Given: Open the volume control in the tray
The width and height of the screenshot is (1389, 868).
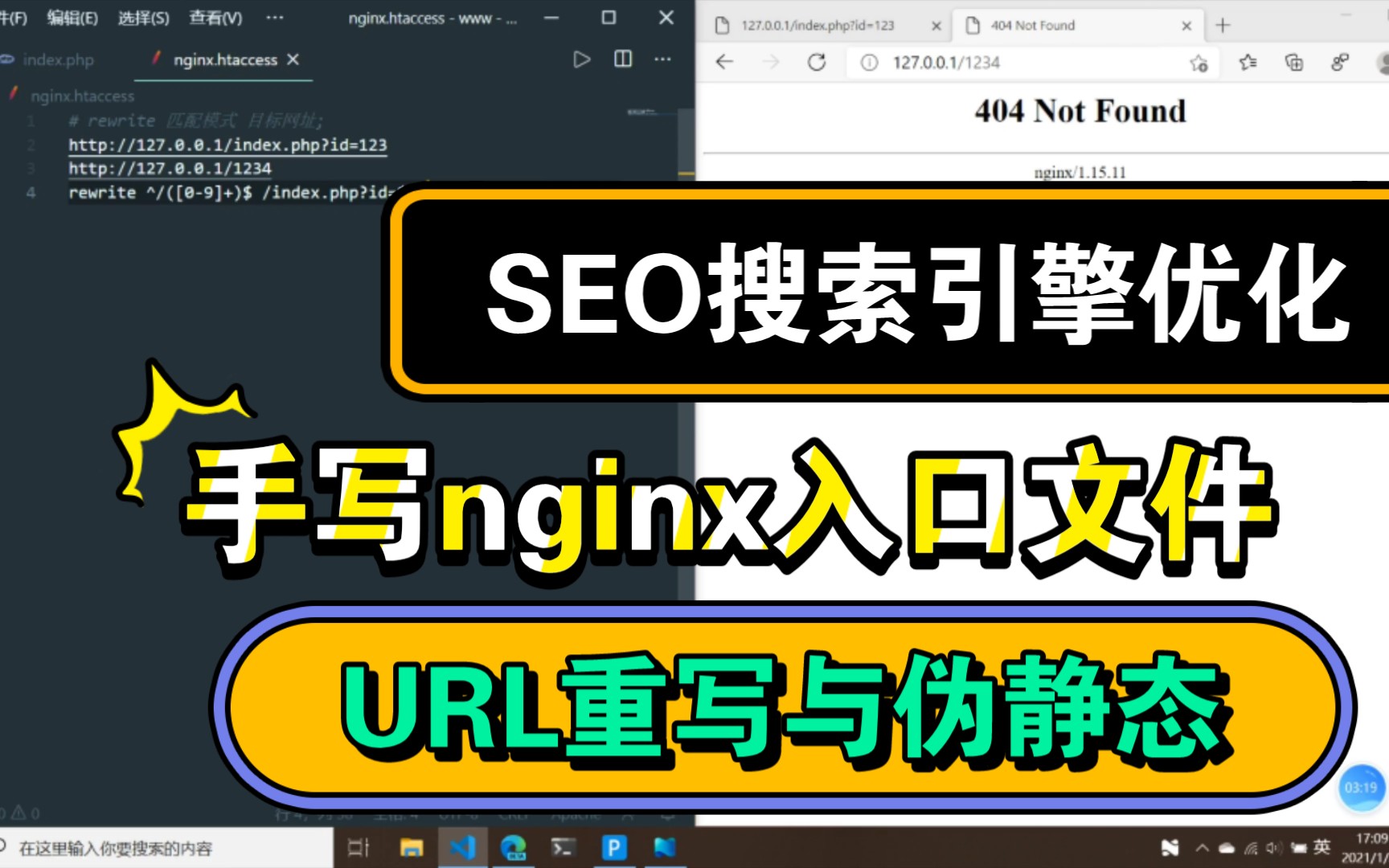Looking at the screenshot, I should 1274,848.
